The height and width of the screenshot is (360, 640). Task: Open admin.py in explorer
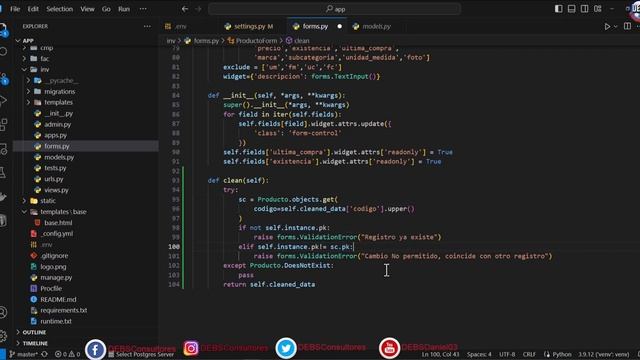58,124
